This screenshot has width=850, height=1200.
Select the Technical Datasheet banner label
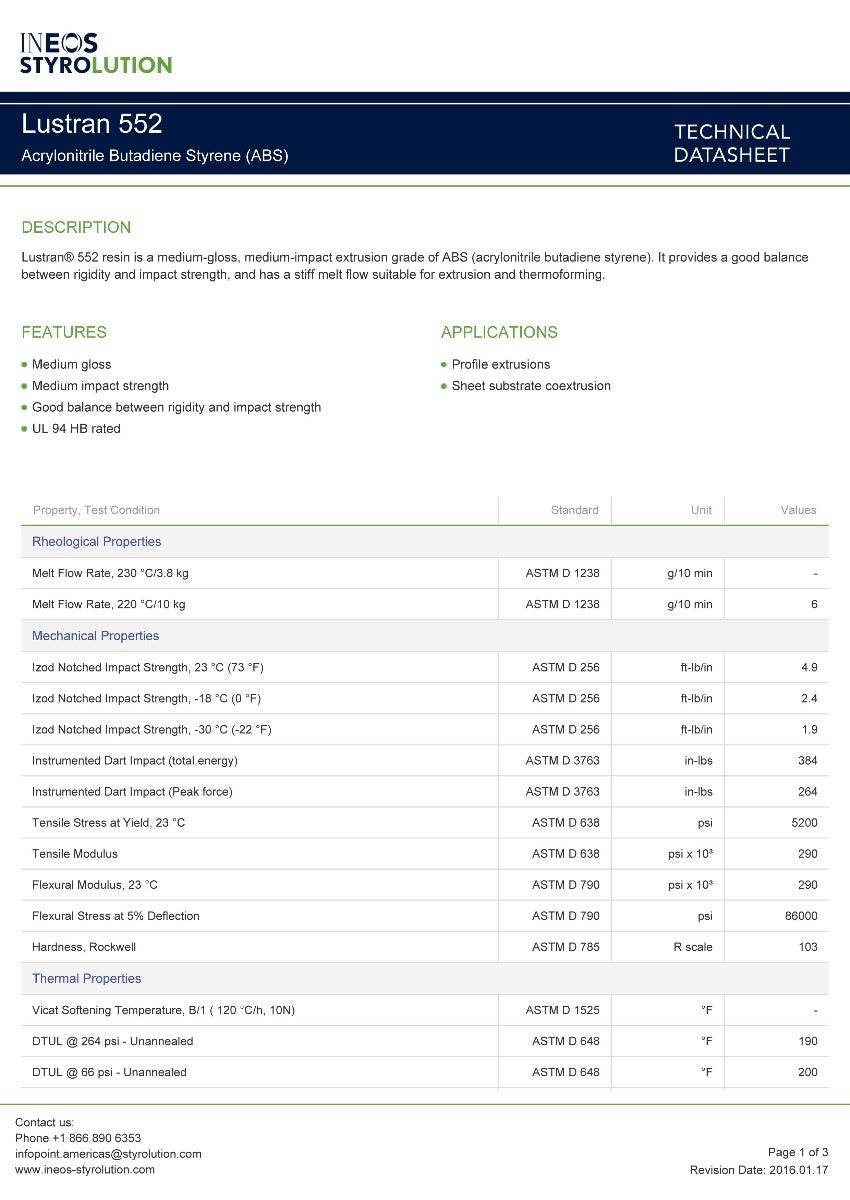(x=731, y=143)
